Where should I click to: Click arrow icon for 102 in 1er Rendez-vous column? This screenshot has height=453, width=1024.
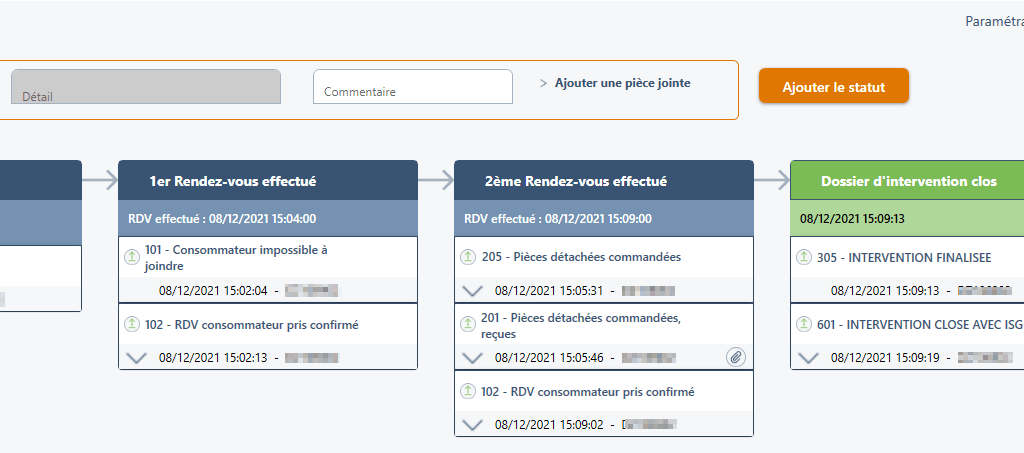pyautogui.click(x=130, y=324)
